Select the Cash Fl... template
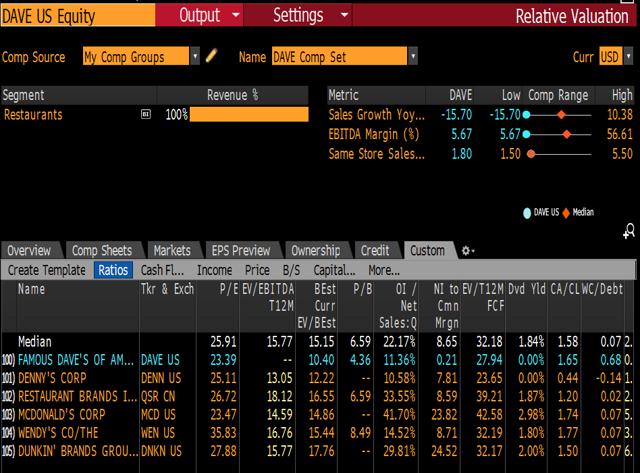 coord(162,270)
